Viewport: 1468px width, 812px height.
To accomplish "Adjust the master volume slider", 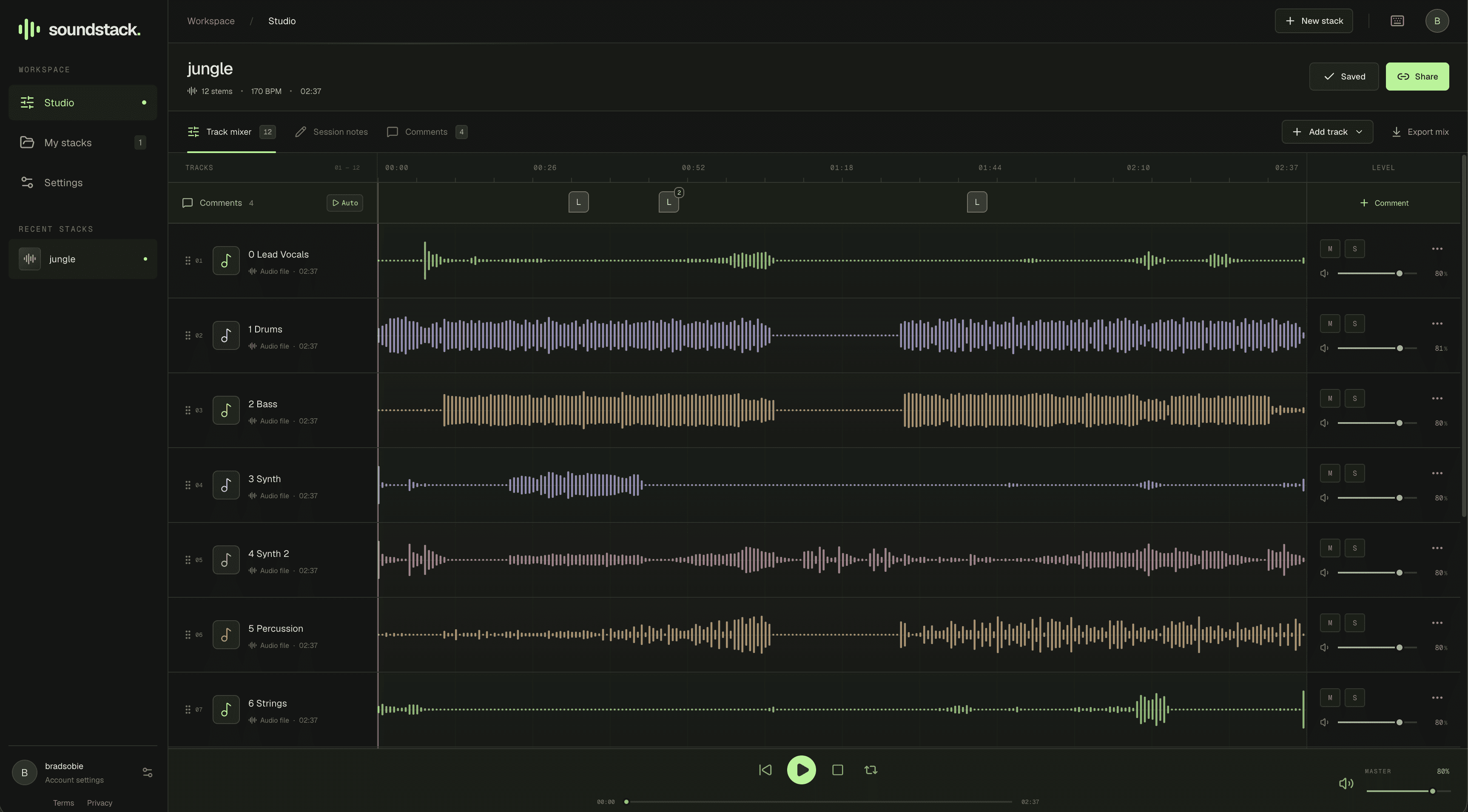I will [x=1408, y=791].
